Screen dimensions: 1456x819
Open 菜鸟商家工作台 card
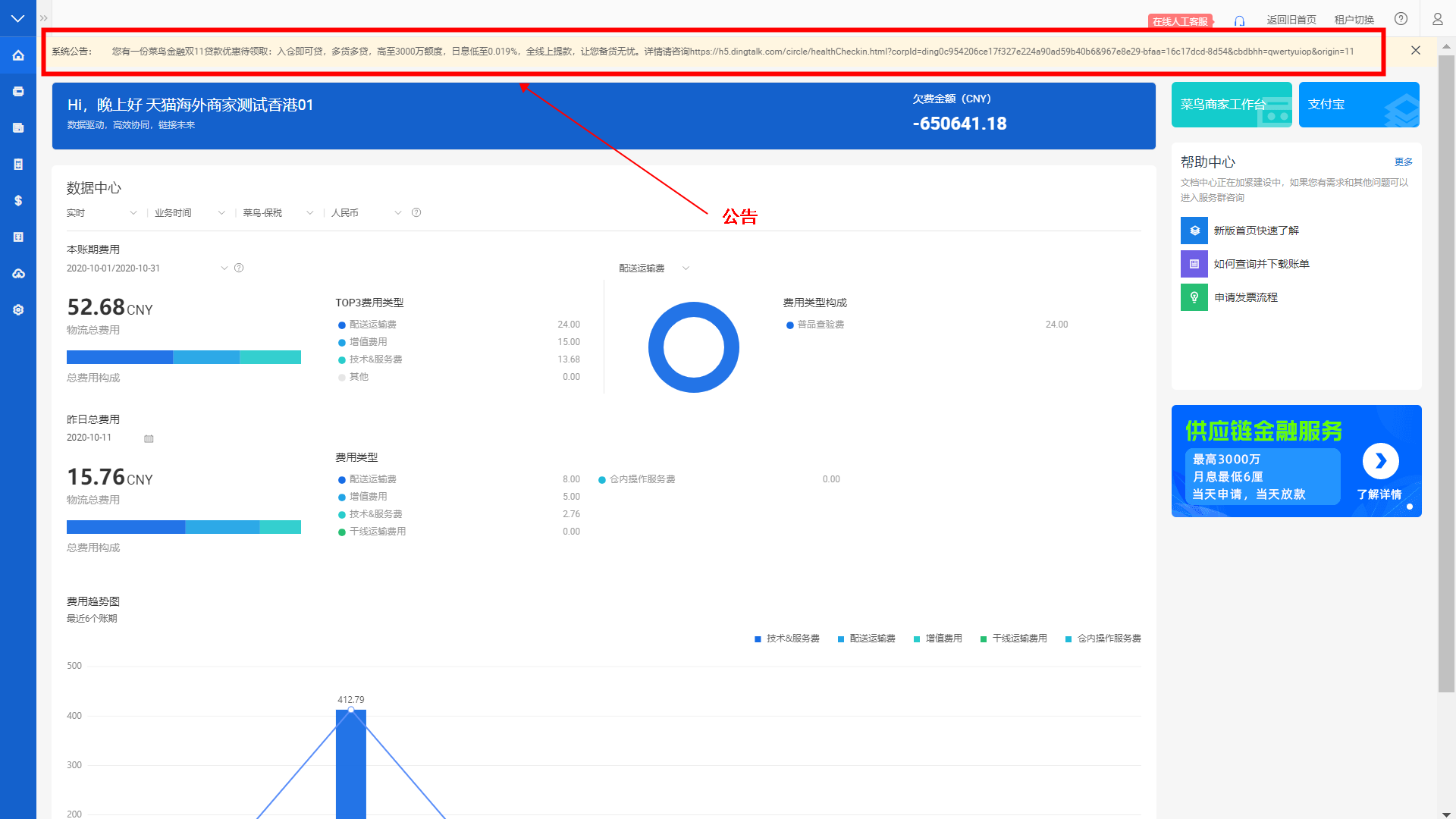(1232, 105)
